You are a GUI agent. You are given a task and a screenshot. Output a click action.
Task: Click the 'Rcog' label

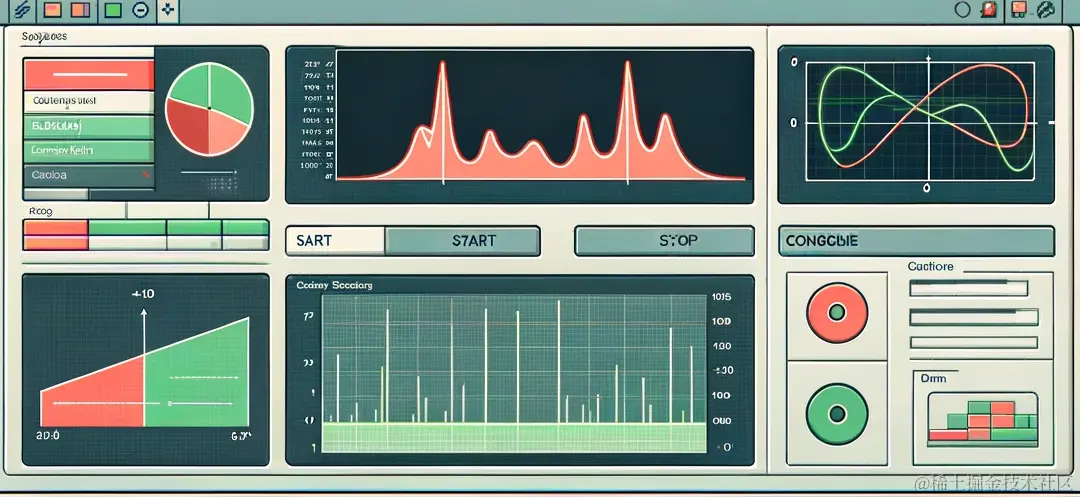[x=41, y=211]
